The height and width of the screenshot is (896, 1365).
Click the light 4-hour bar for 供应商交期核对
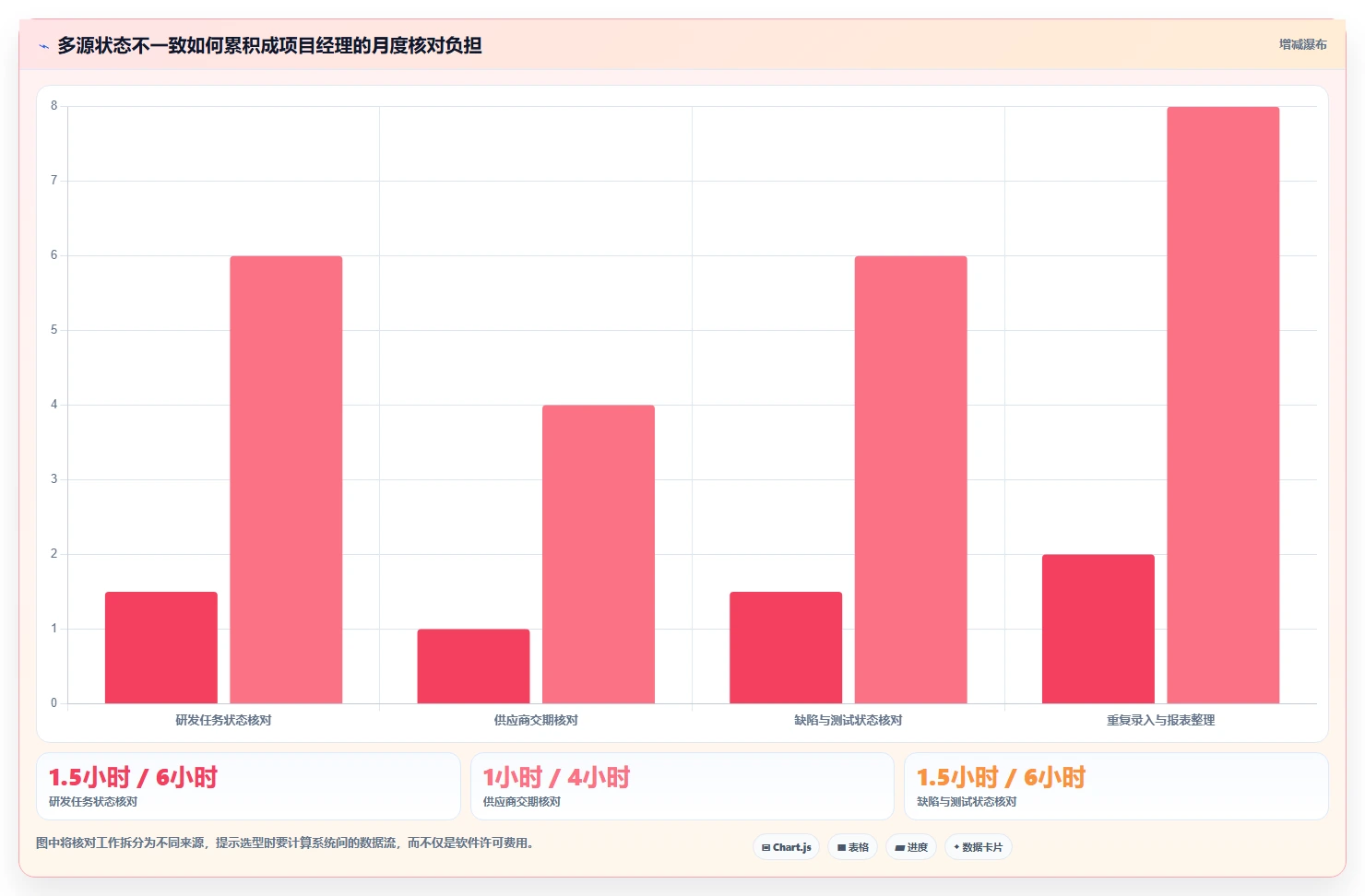point(599,555)
